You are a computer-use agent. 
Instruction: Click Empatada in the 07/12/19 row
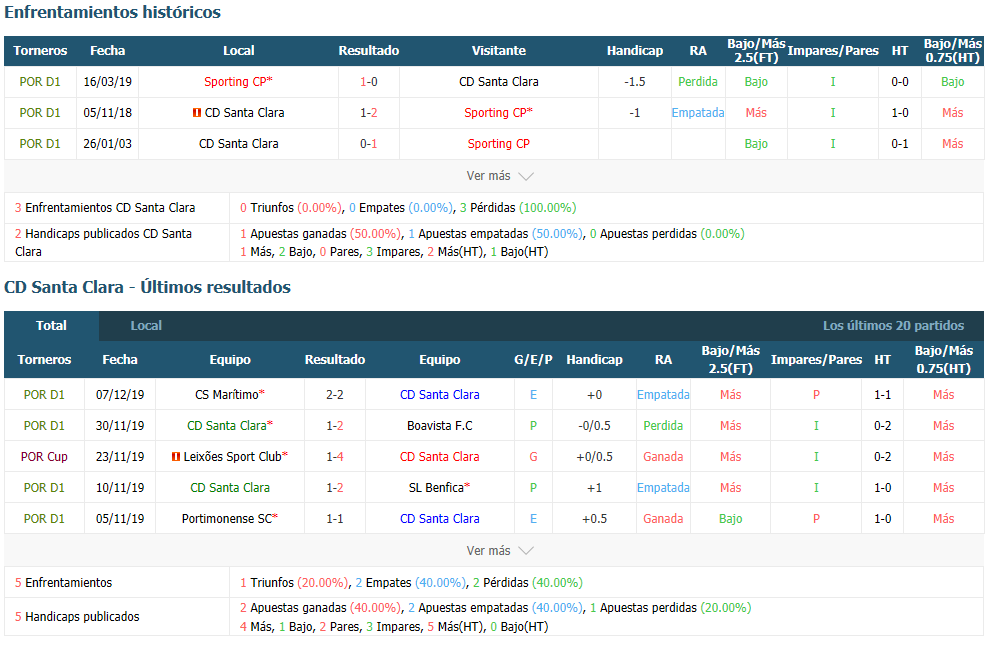(x=663, y=395)
